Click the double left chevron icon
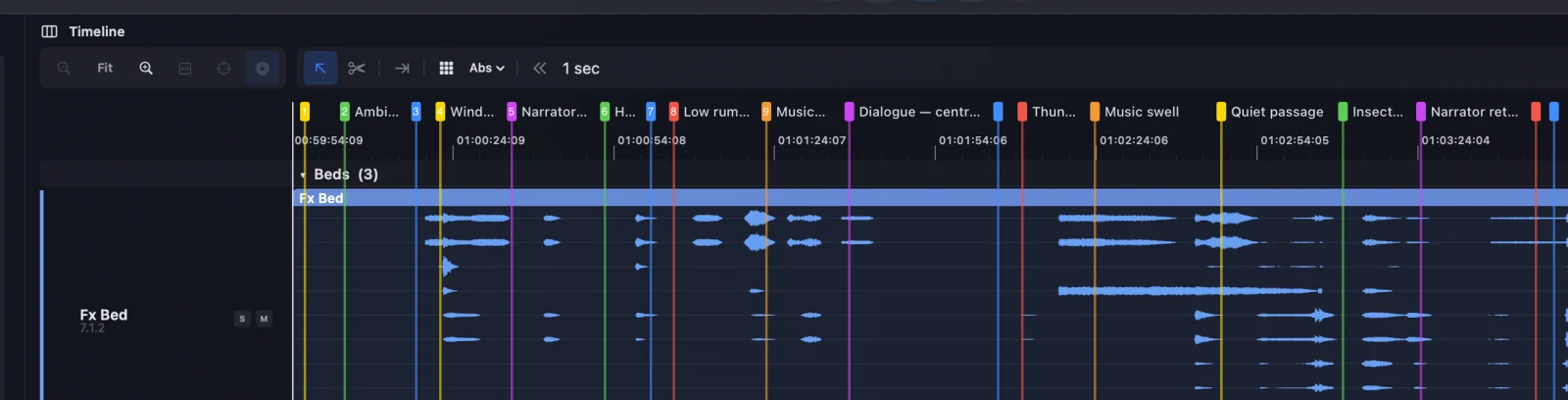1568x400 pixels. coord(540,69)
